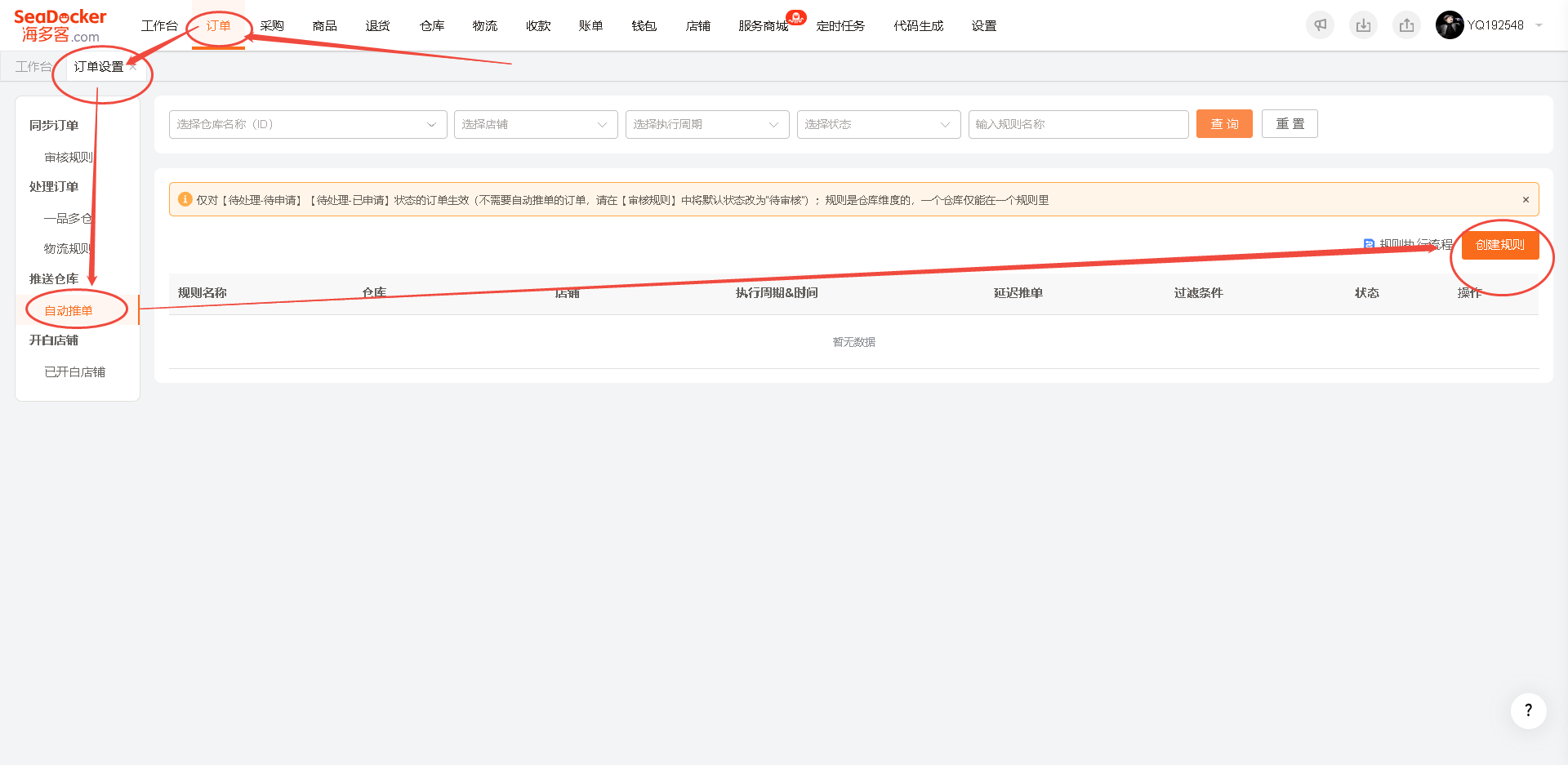Click the 开白店铺 sidebar heading
The image size is (1568, 765).
[54, 340]
